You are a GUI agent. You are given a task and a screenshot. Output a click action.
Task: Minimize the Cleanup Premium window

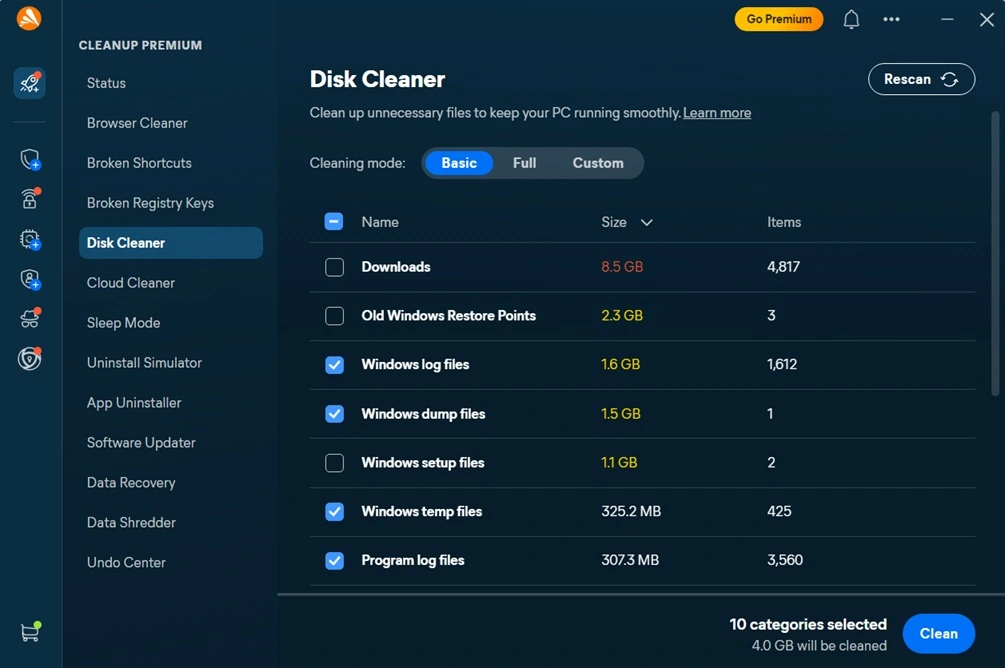pyautogui.click(x=947, y=19)
